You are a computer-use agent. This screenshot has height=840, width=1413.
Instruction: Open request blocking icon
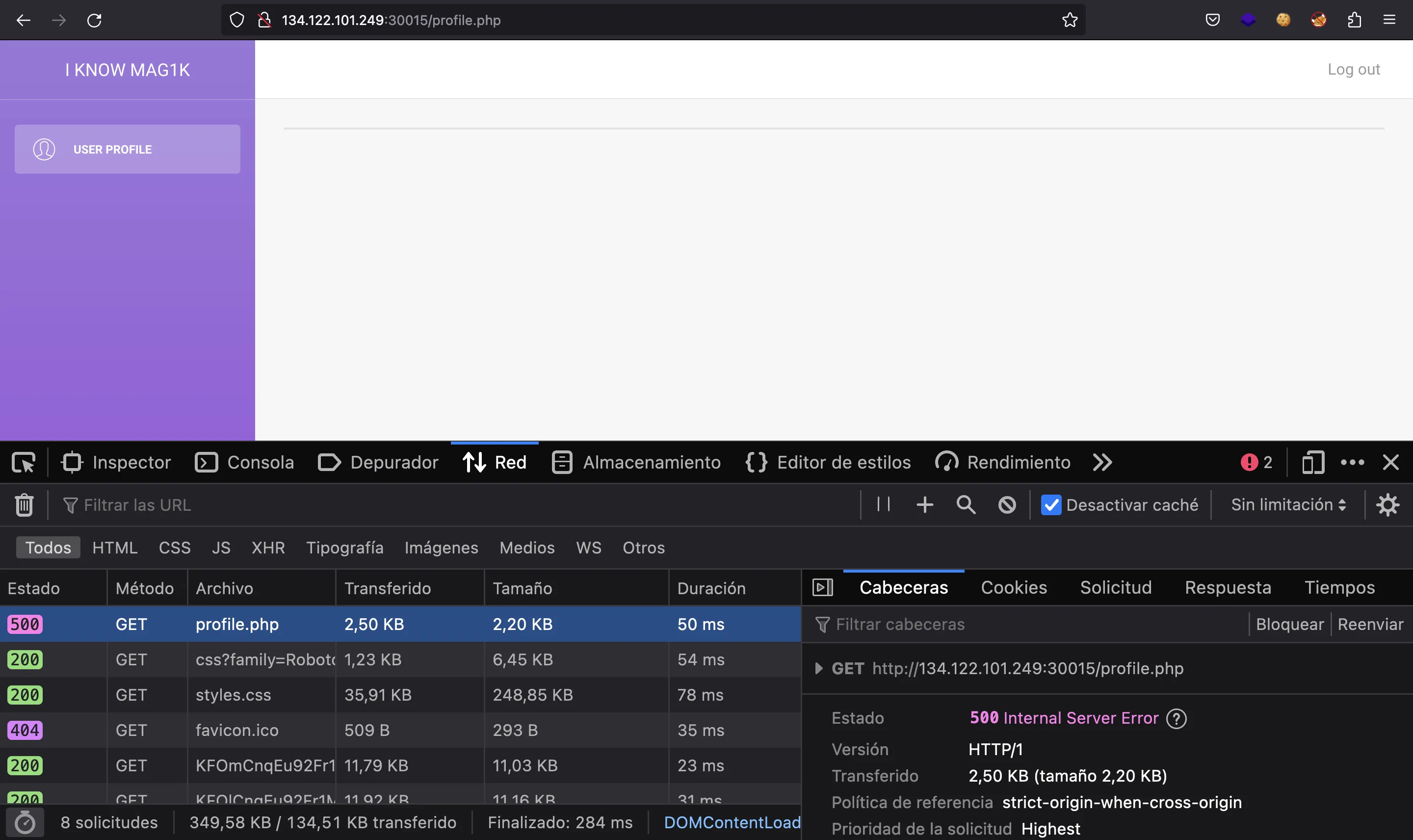[x=1007, y=504]
